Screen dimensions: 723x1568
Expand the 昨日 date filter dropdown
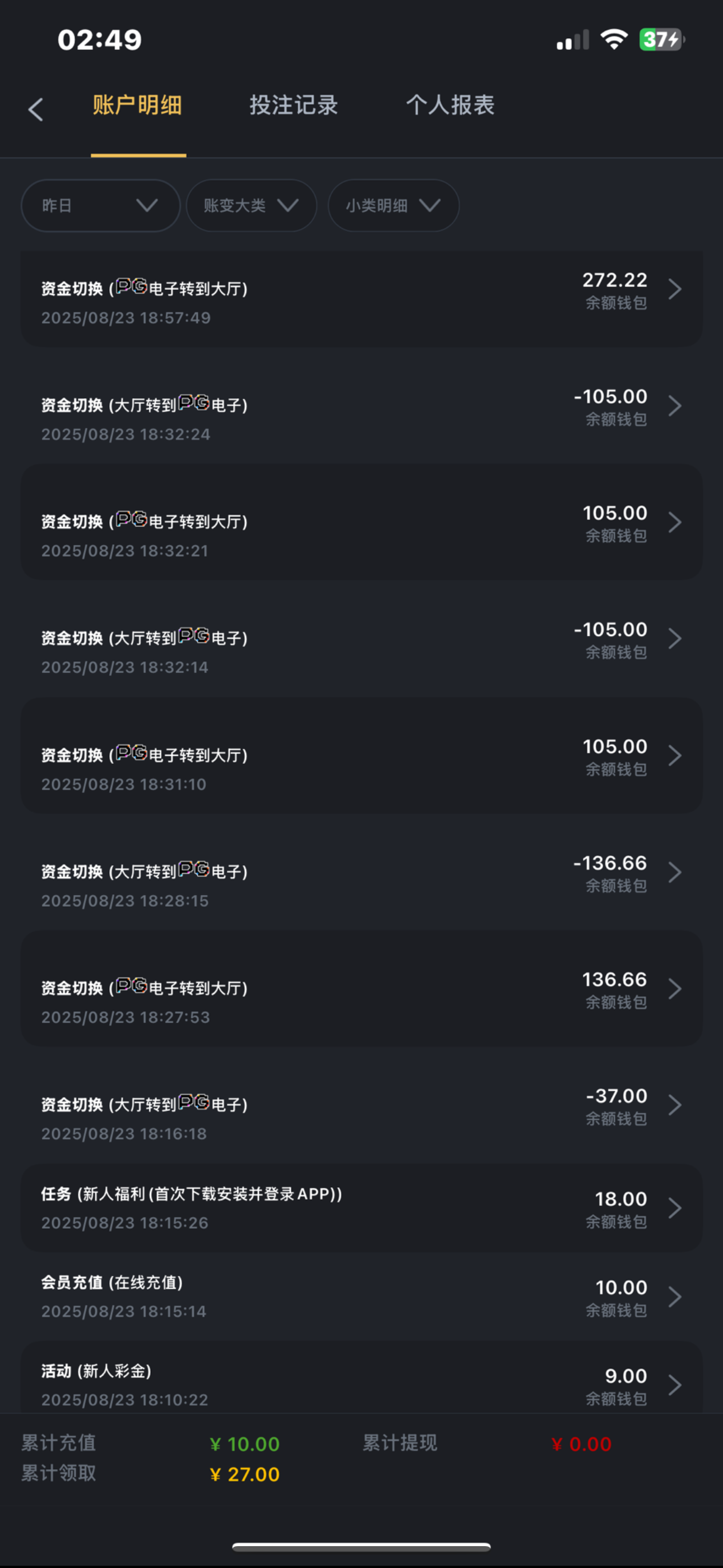(x=100, y=206)
